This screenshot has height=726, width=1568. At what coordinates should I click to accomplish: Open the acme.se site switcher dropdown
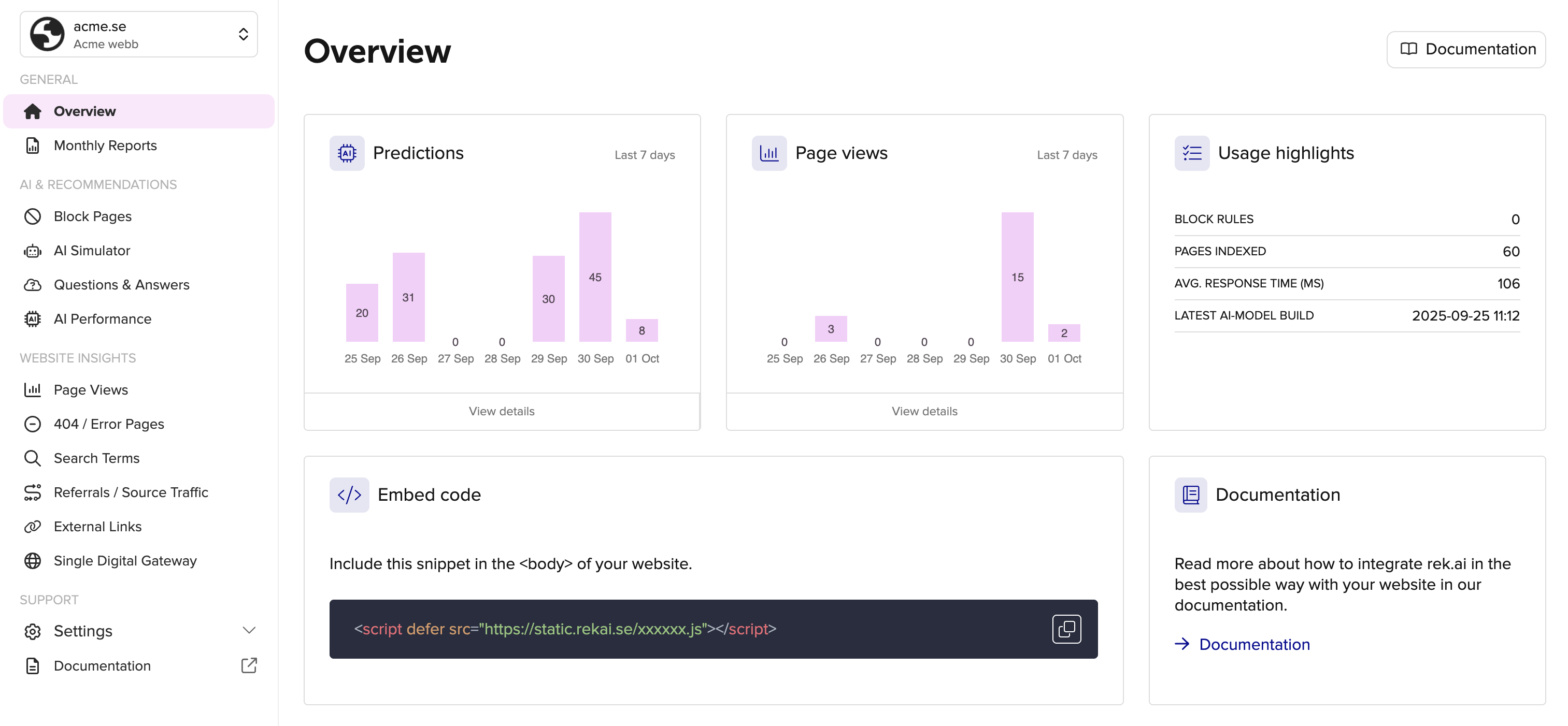coord(139,35)
